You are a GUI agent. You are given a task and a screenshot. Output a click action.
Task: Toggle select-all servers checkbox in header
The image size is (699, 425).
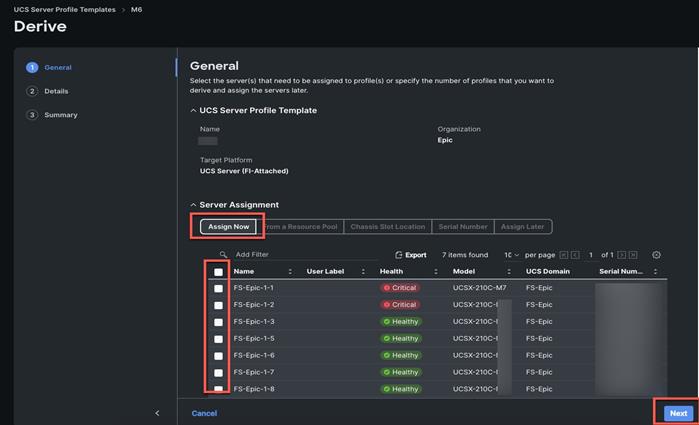pos(218,272)
